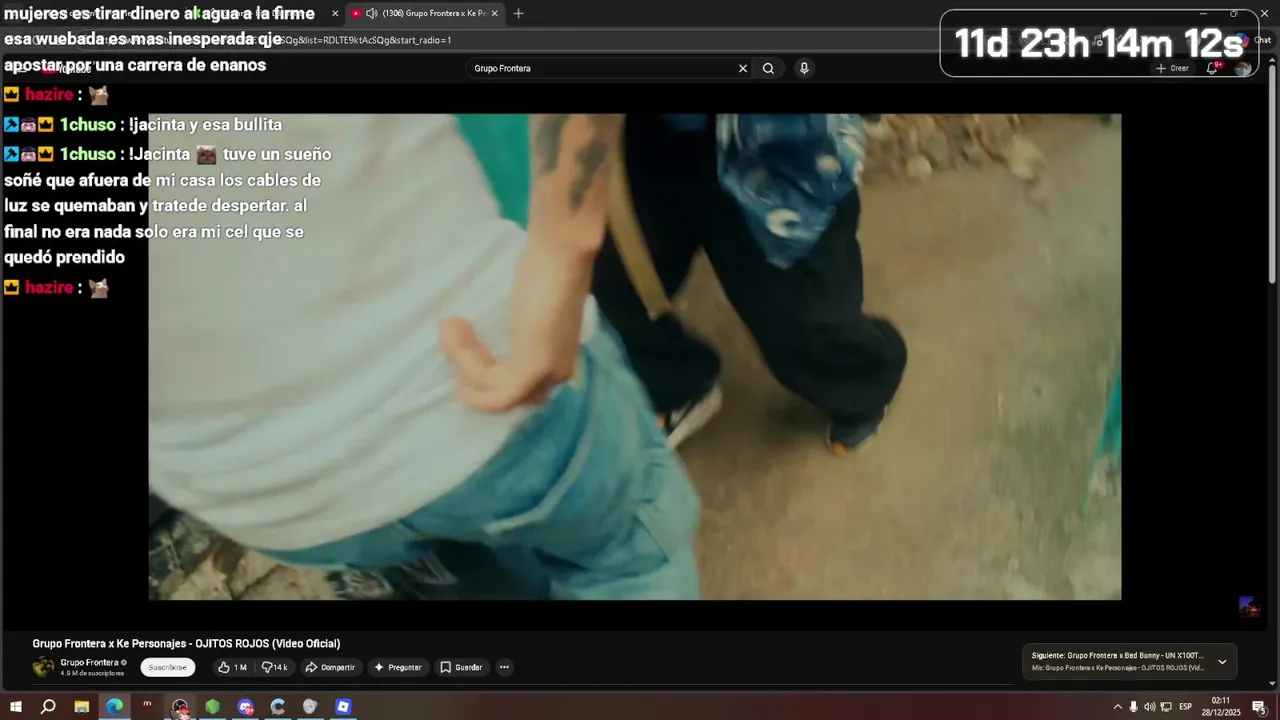Start voice search with microphone icon
1280x720 pixels.
click(804, 68)
